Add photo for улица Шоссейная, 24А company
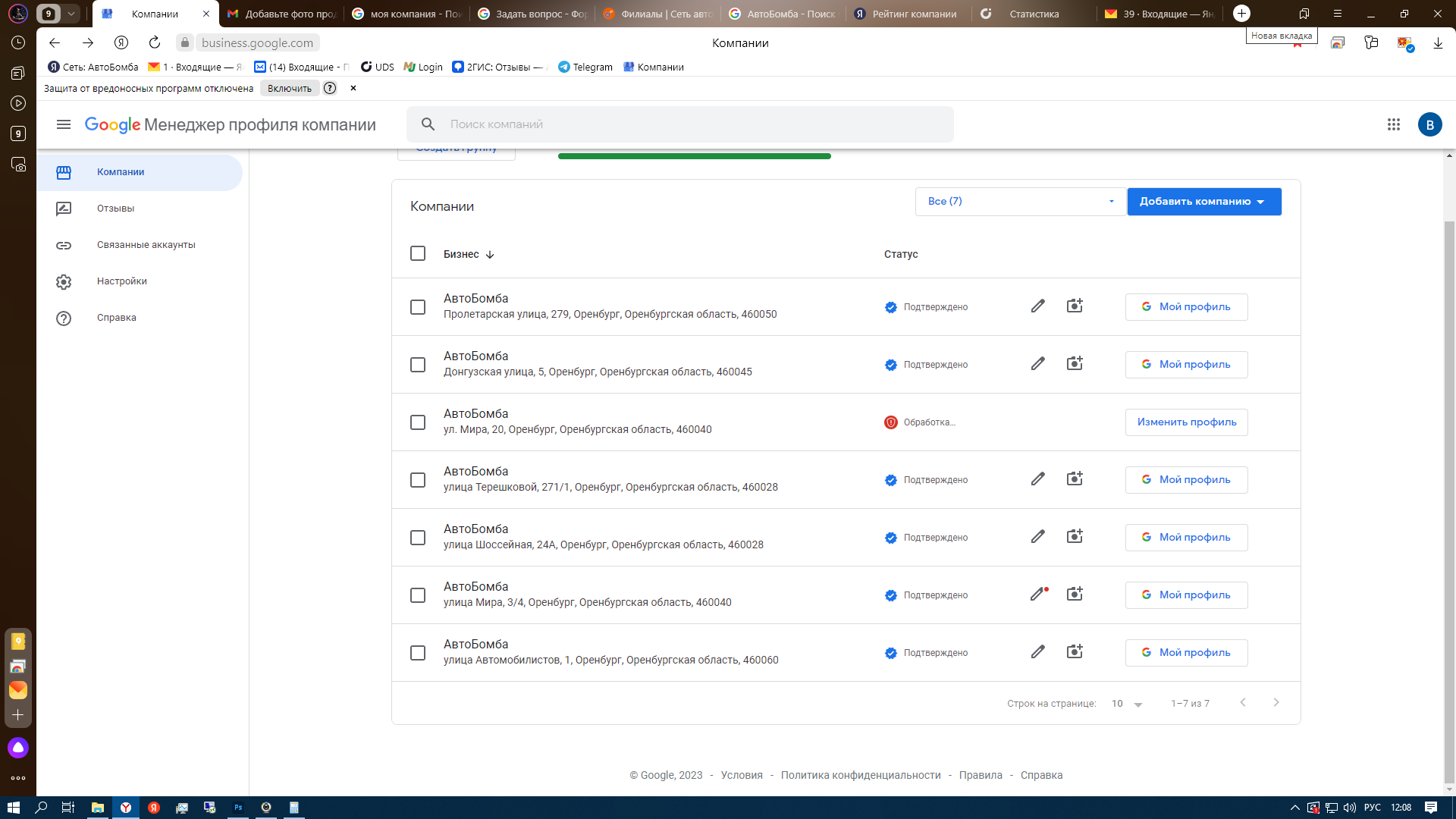Viewport: 1456px width, 819px height. pyautogui.click(x=1075, y=537)
